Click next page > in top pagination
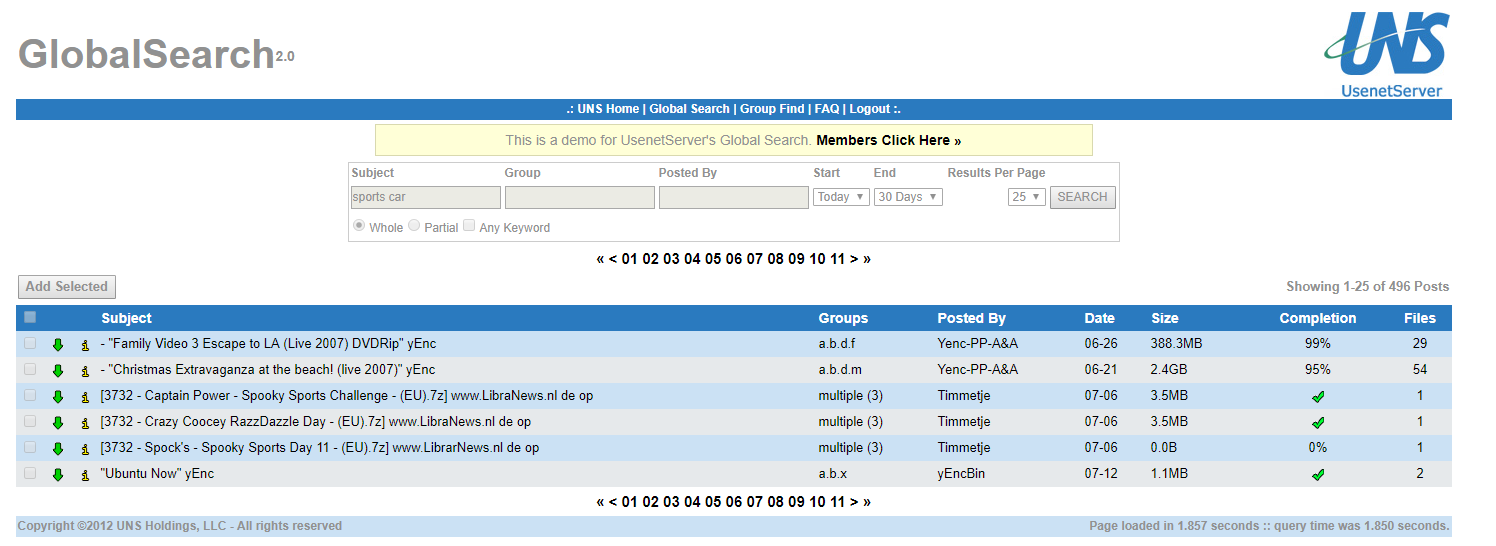 [854, 259]
